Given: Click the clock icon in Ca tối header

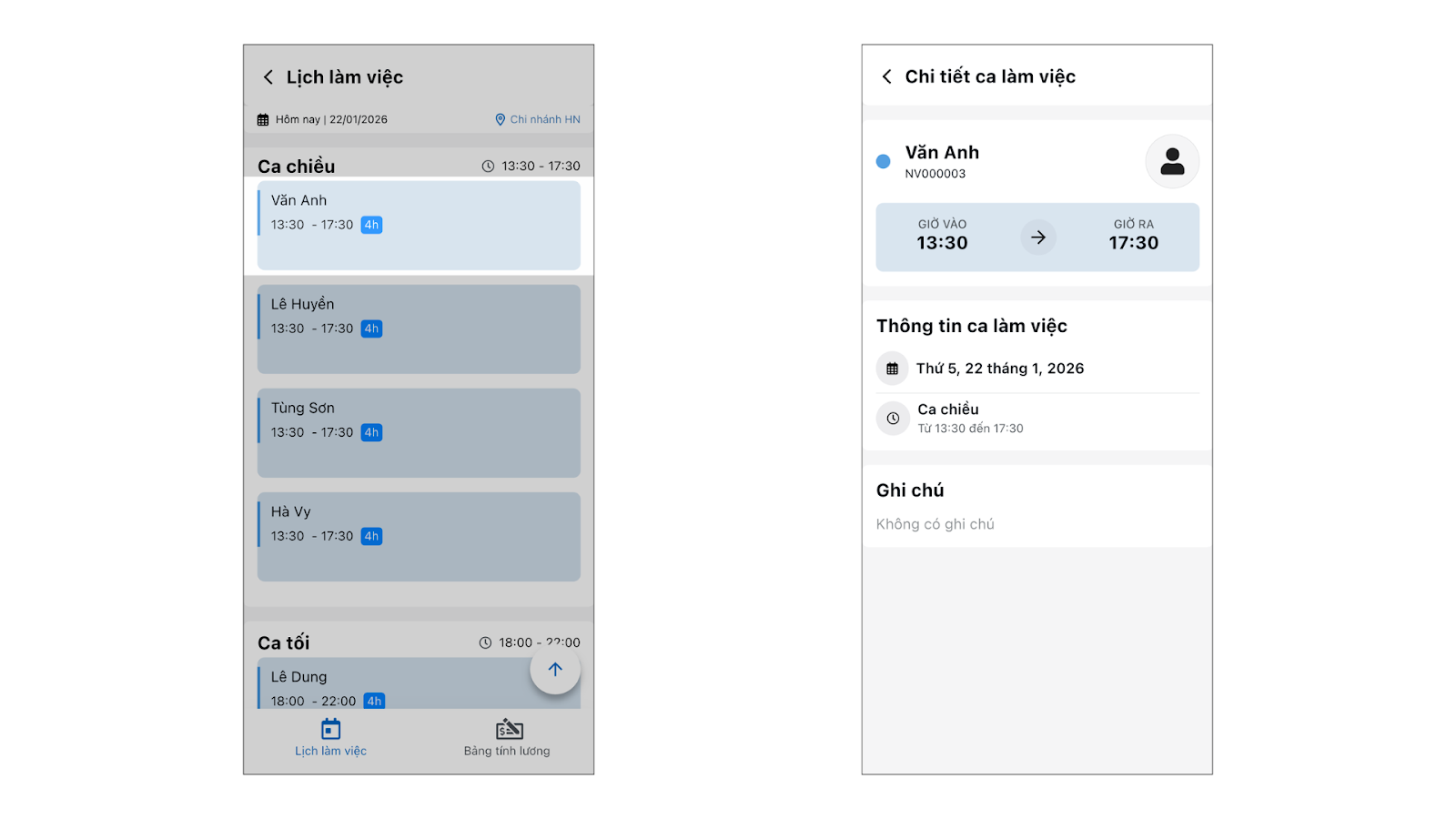Looking at the screenshot, I should [486, 643].
